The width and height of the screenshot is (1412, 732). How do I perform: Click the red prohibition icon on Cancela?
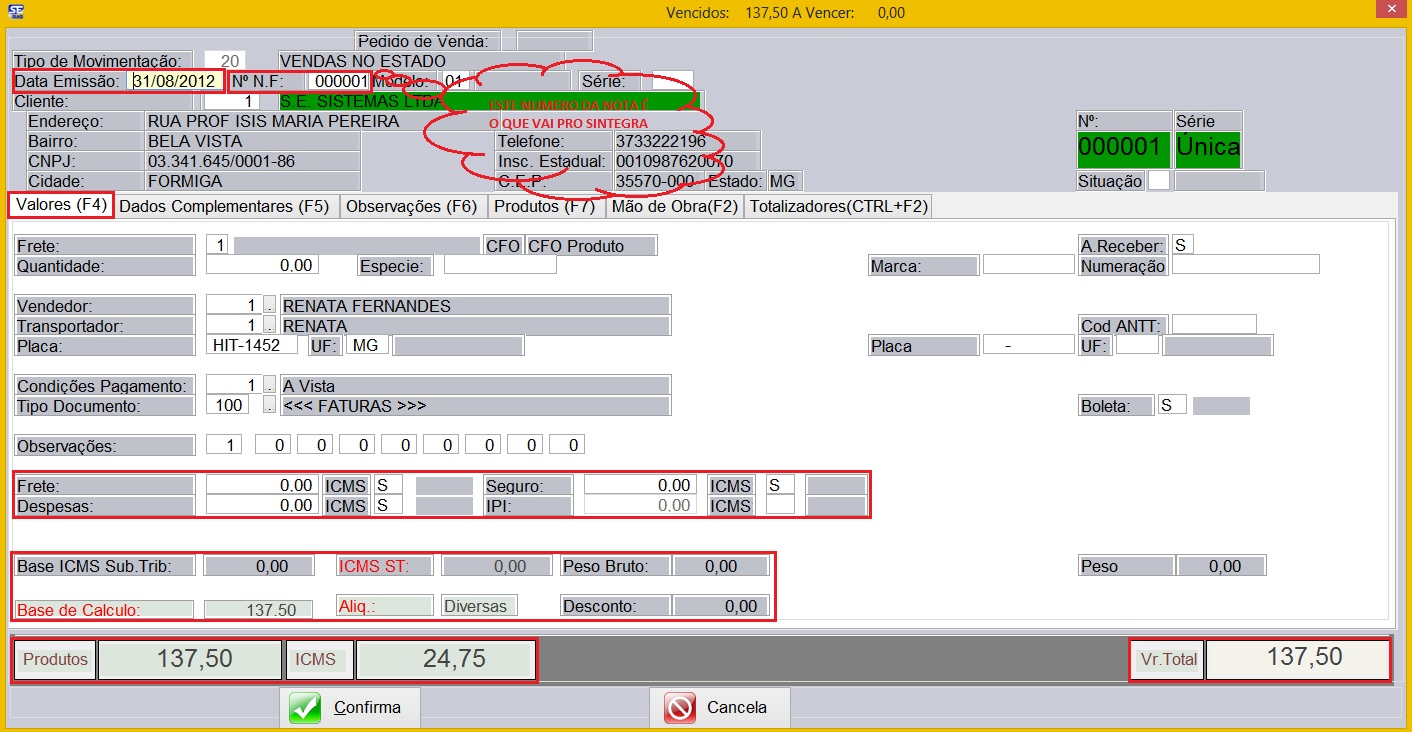pos(680,708)
